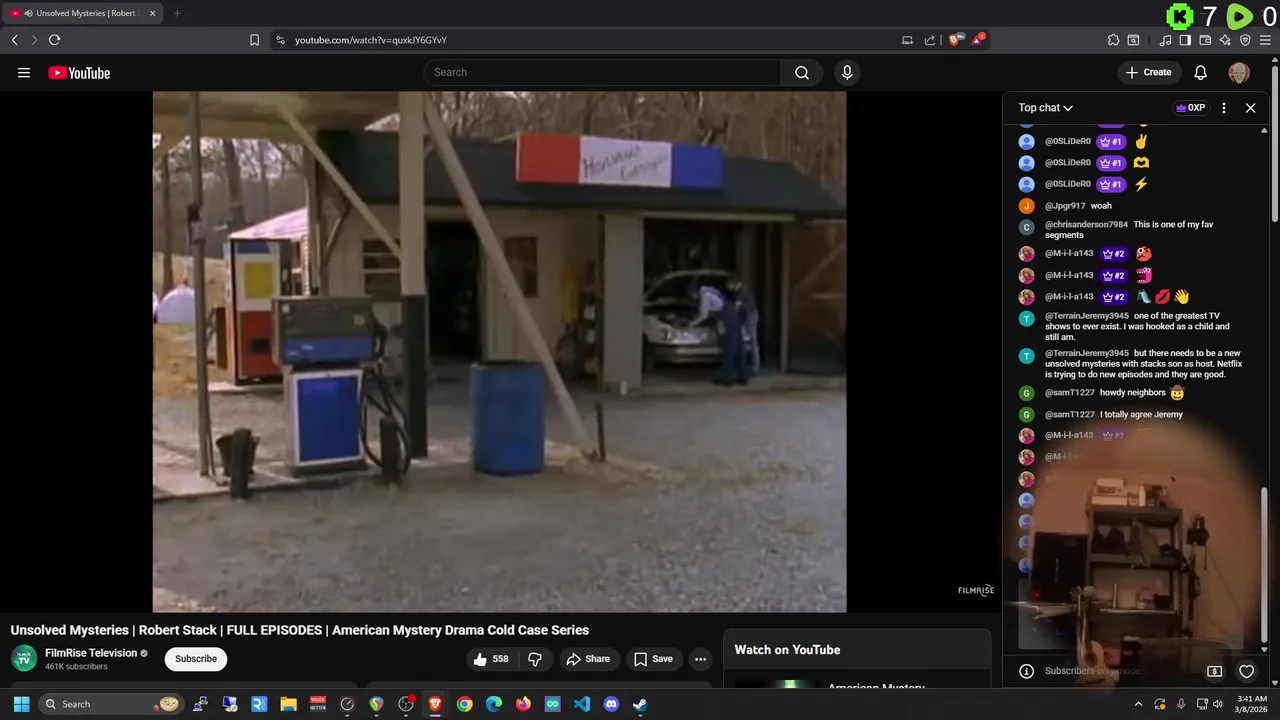
Task: Open Brave Leo AI sparkle icon
Action: click(1225, 40)
